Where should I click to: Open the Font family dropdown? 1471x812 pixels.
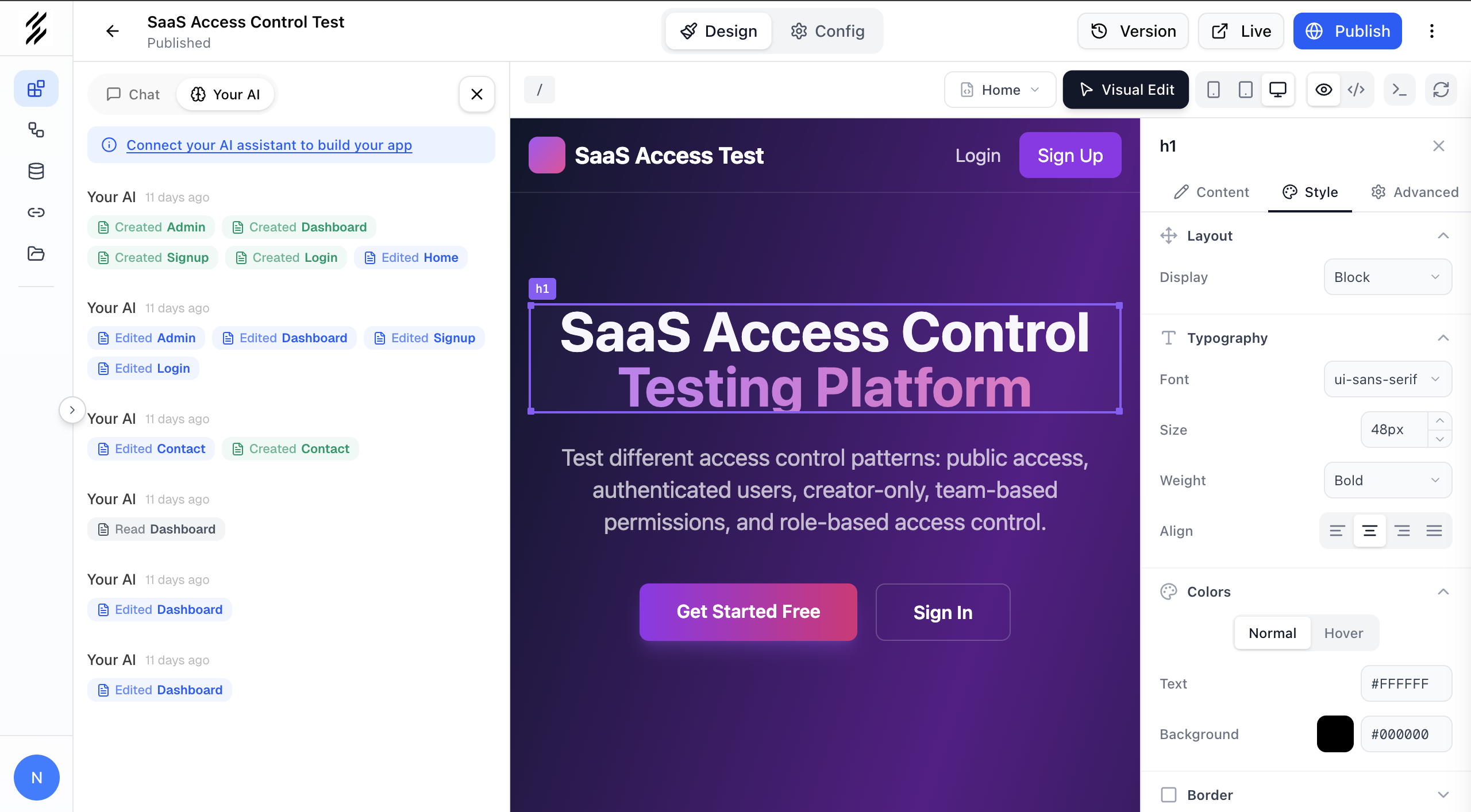coord(1387,379)
